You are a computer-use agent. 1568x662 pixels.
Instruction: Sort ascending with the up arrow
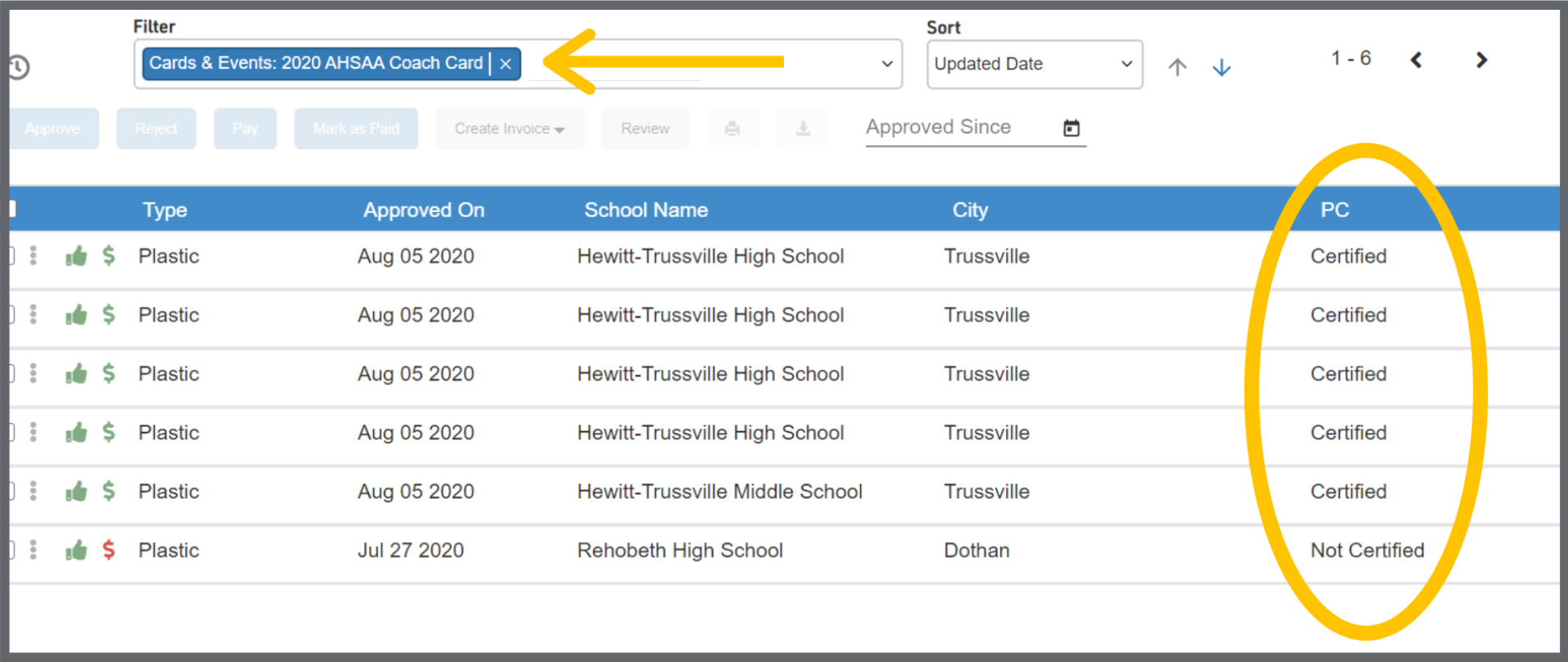pos(1177,67)
